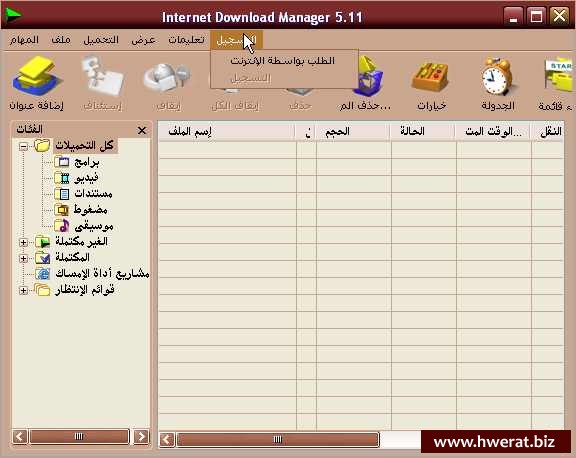Click the categories panel horizontal scrollbar thumb

79,437
